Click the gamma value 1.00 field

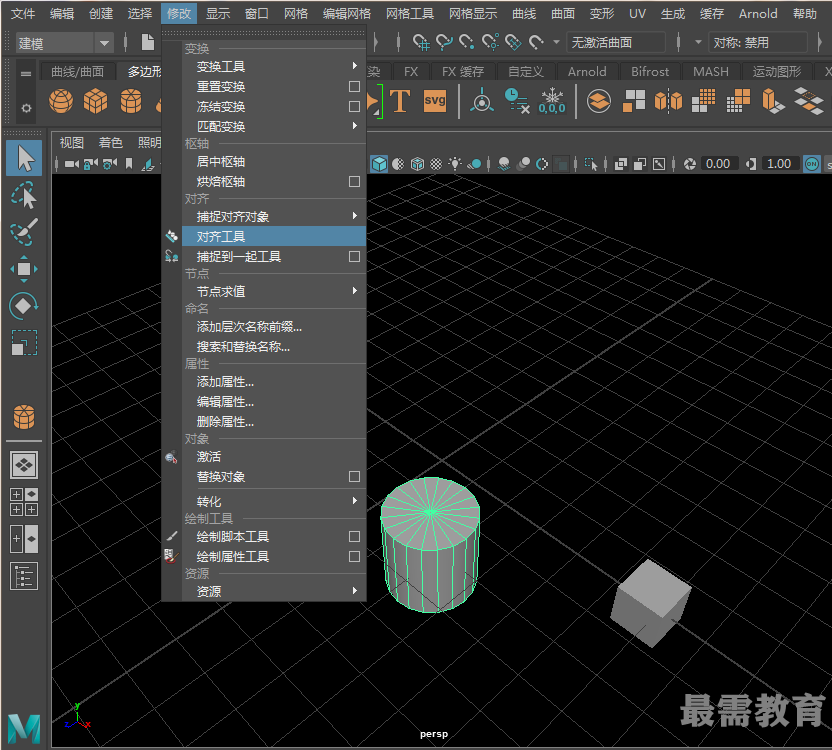tap(779, 164)
